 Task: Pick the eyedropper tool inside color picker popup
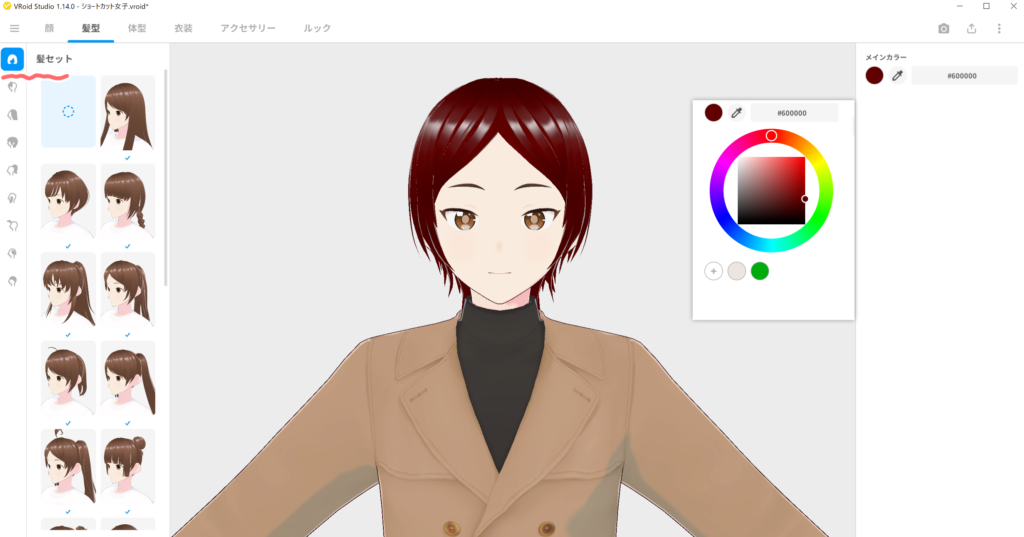(737, 113)
